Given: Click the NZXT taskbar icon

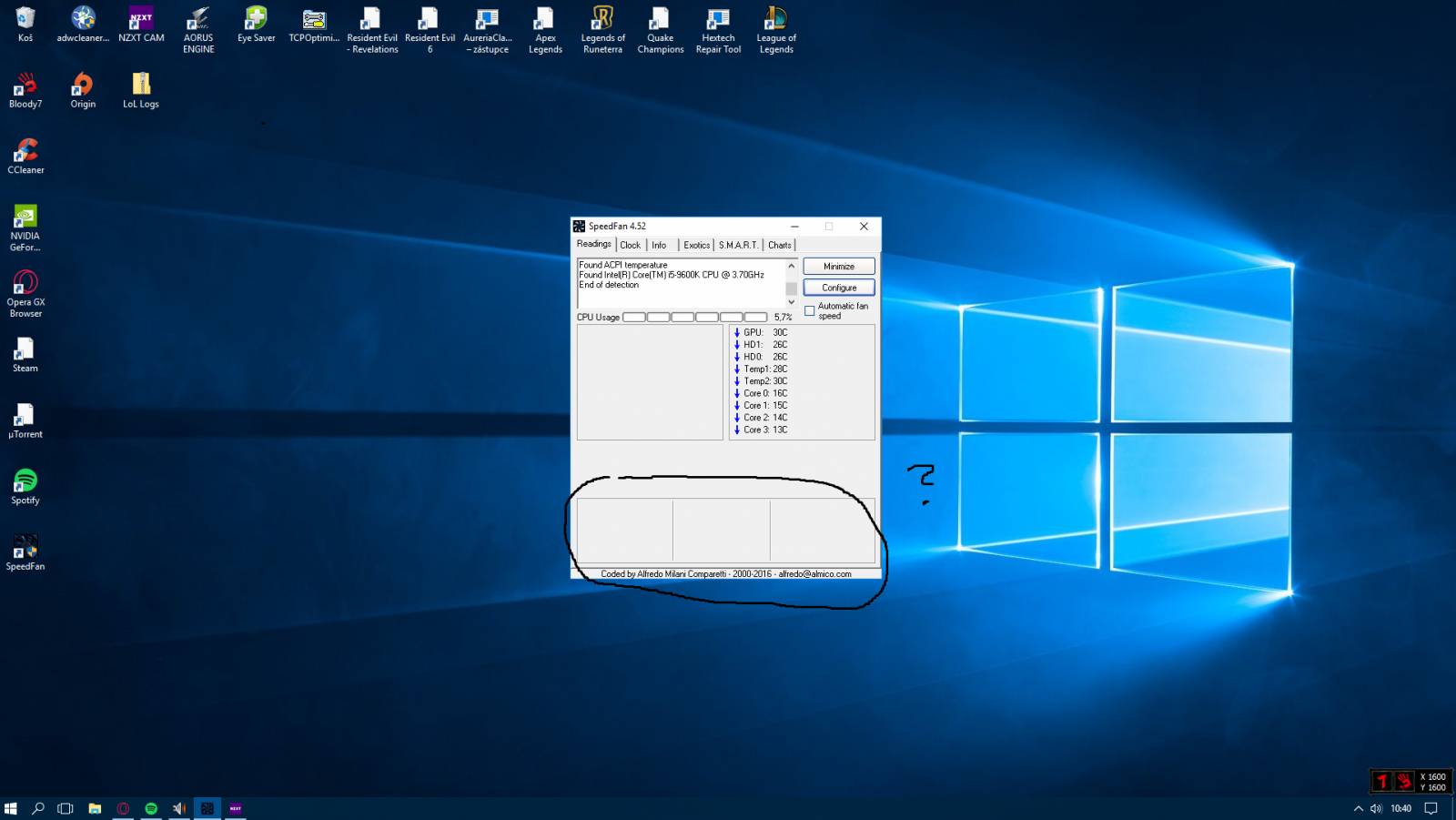Looking at the screenshot, I should (x=236, y=808).
